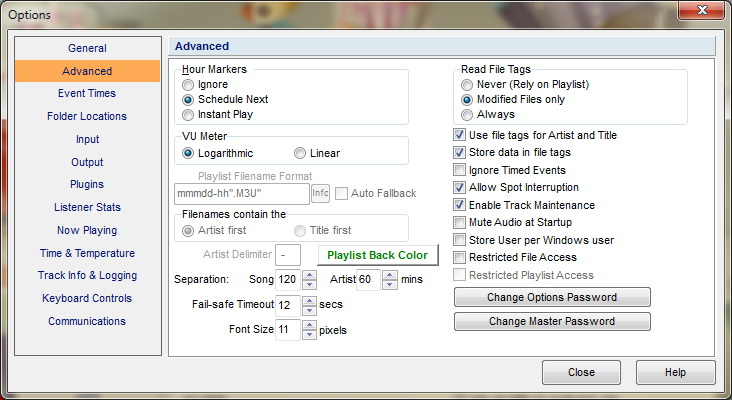
Task: Toggle Use file tags for Artist and Title
Action: point(459,135)
